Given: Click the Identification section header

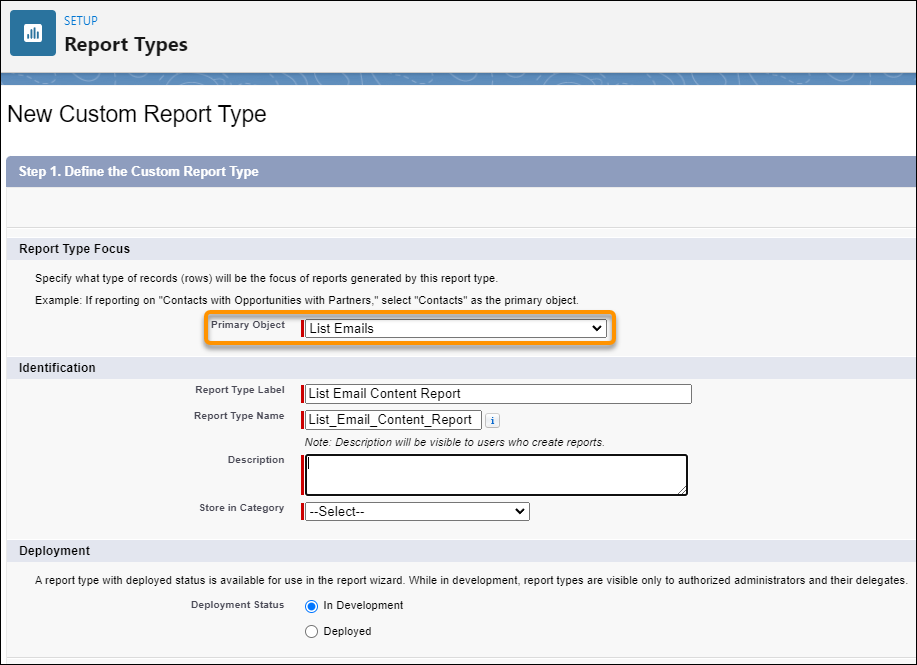Looking at the screenshot, I should pos(58,368).
